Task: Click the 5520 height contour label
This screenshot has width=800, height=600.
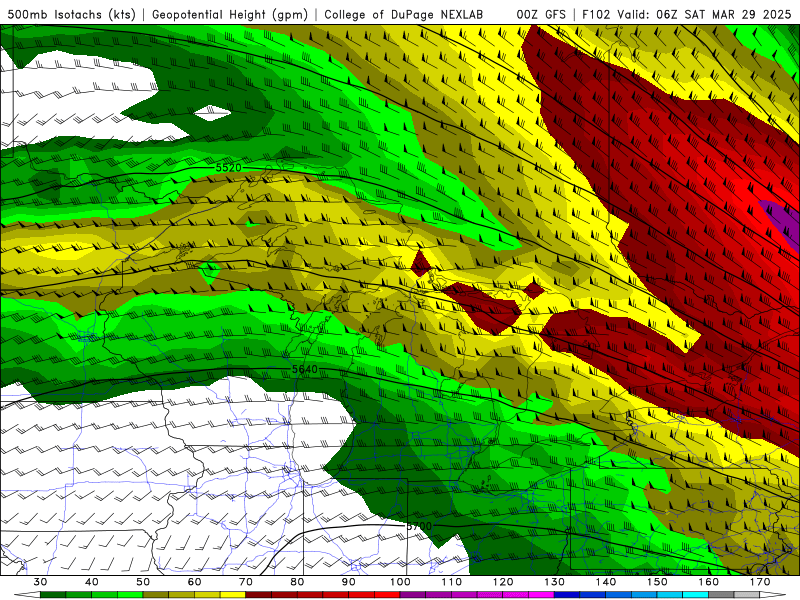Action: pos(228,167)
